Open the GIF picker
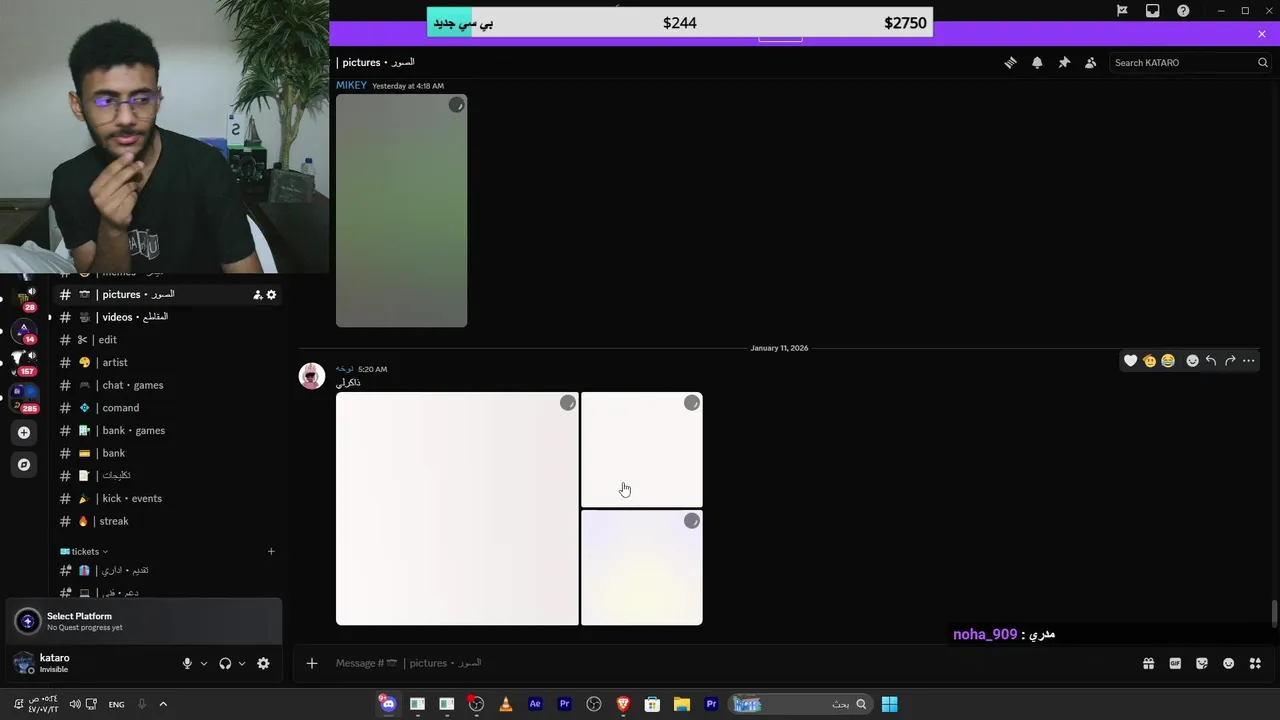Image resolution: width=1280 pixels, height=720 pixels. point(1176,663)
